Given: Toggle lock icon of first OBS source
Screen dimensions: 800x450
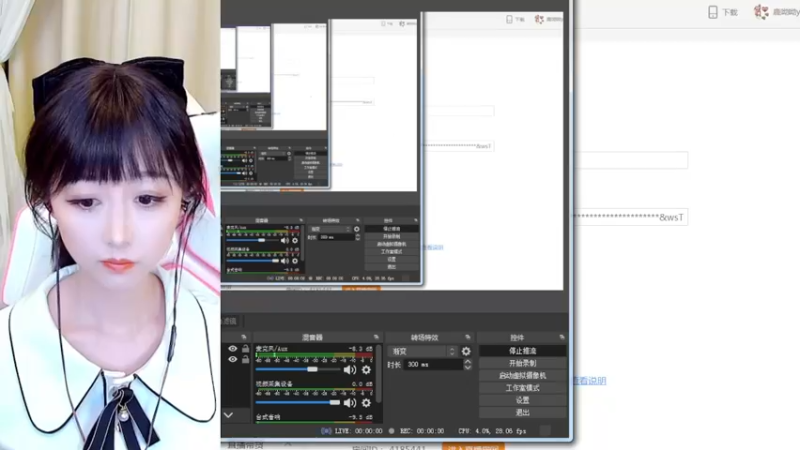Looking at the screenshot, I should point(245,349).
